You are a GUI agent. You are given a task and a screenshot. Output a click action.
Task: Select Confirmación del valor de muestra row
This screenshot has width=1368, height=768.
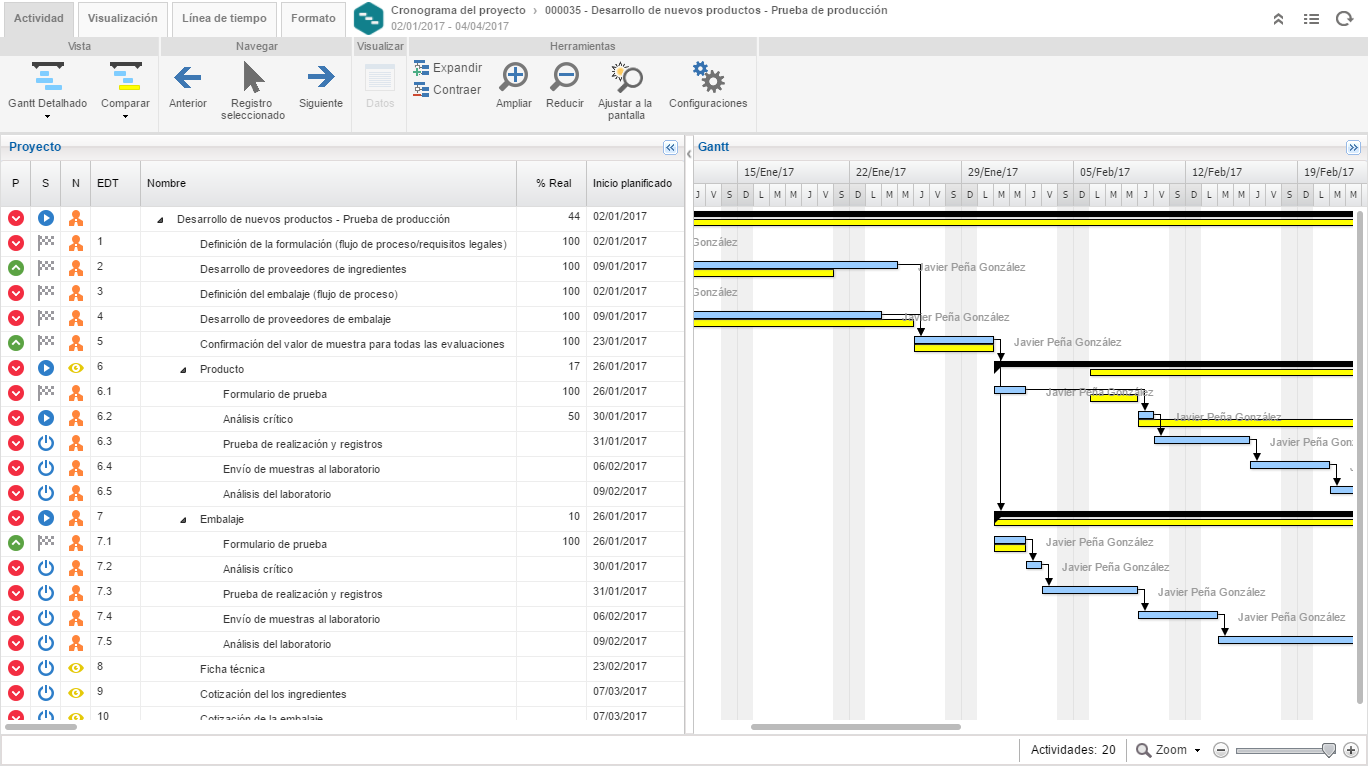click(342, 343)
